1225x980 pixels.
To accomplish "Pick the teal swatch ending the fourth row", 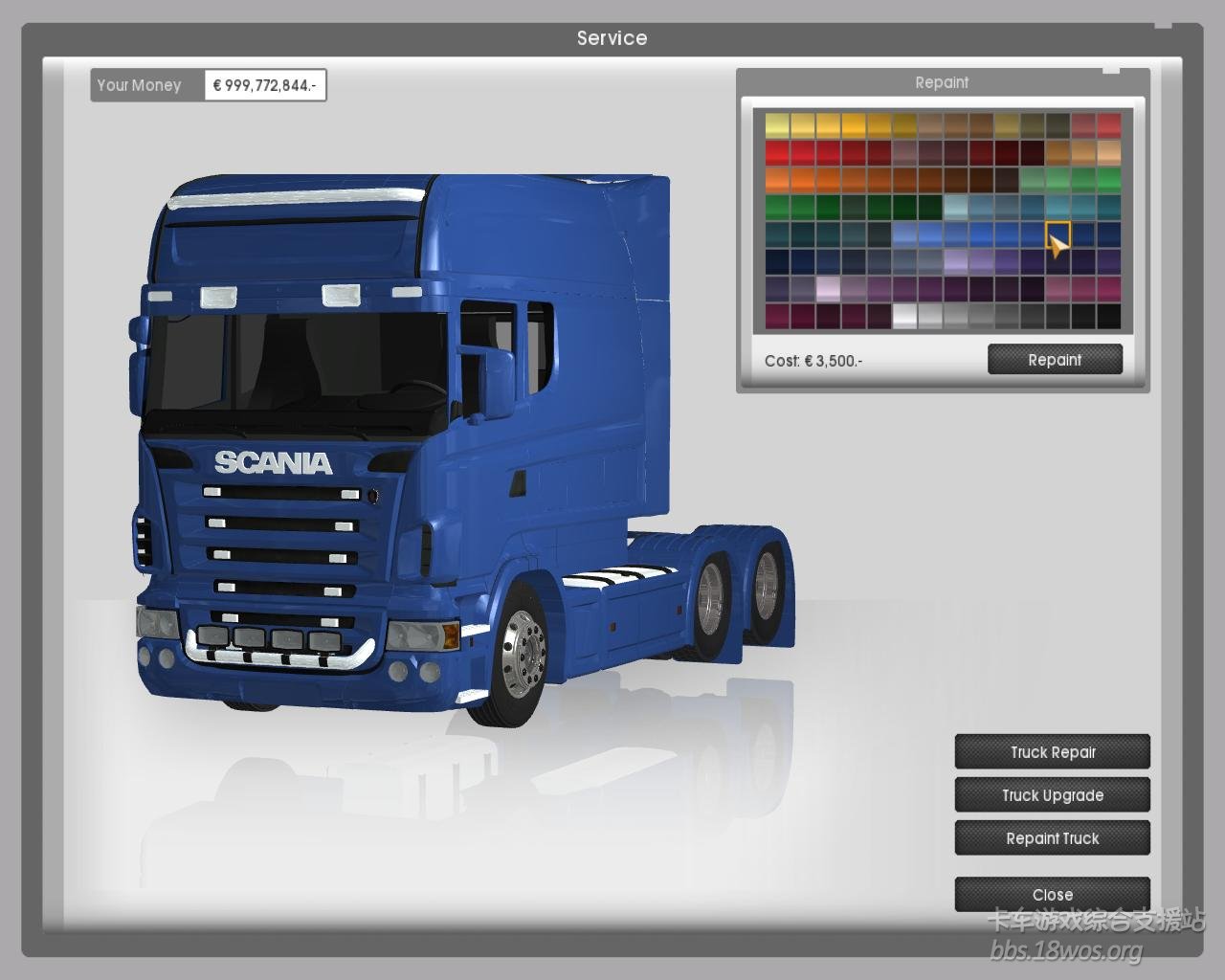I will 1109,207.
